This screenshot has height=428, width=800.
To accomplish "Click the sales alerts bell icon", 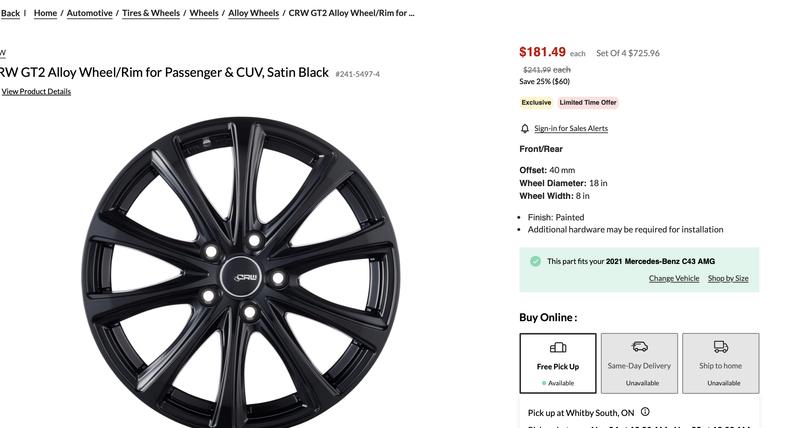I will point(525,129).
